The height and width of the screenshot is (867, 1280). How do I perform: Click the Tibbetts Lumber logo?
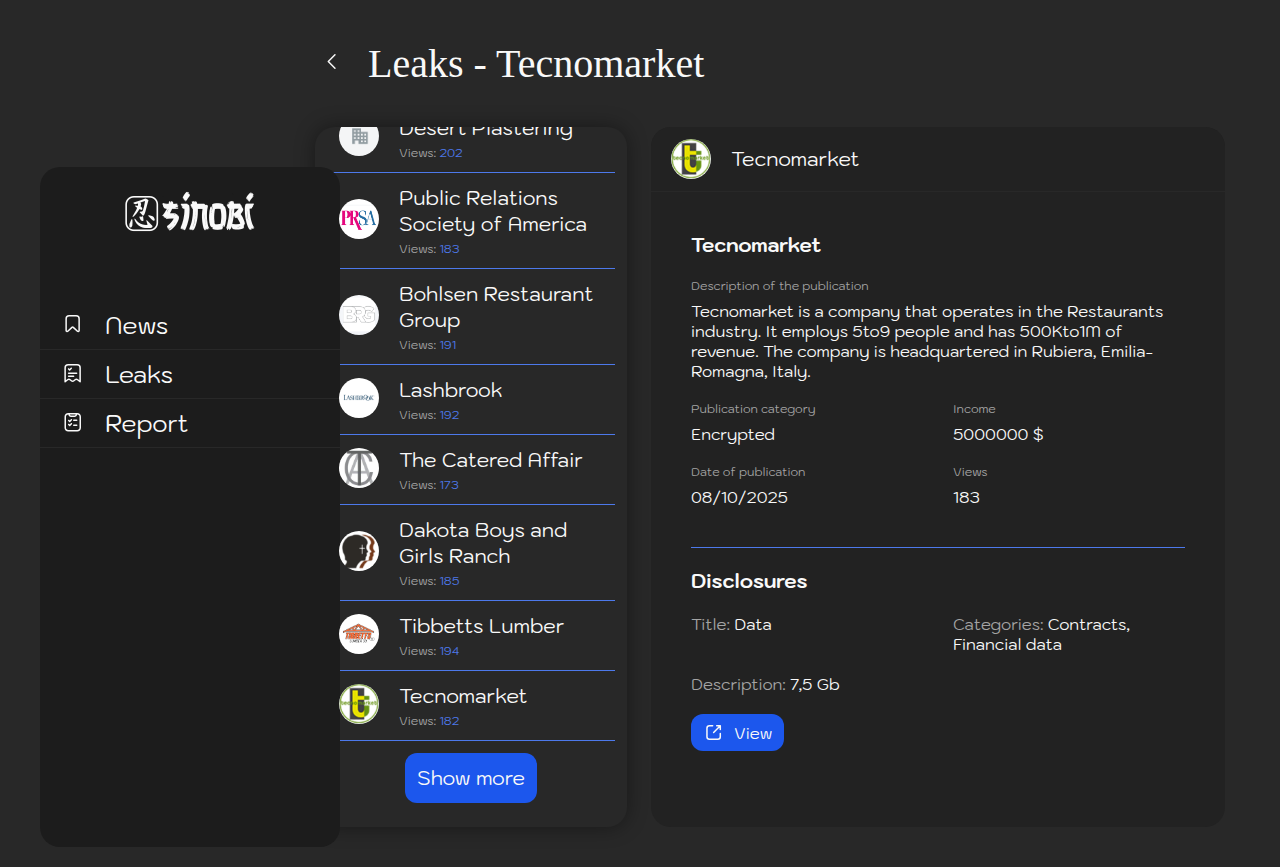[x=359, y=634]
